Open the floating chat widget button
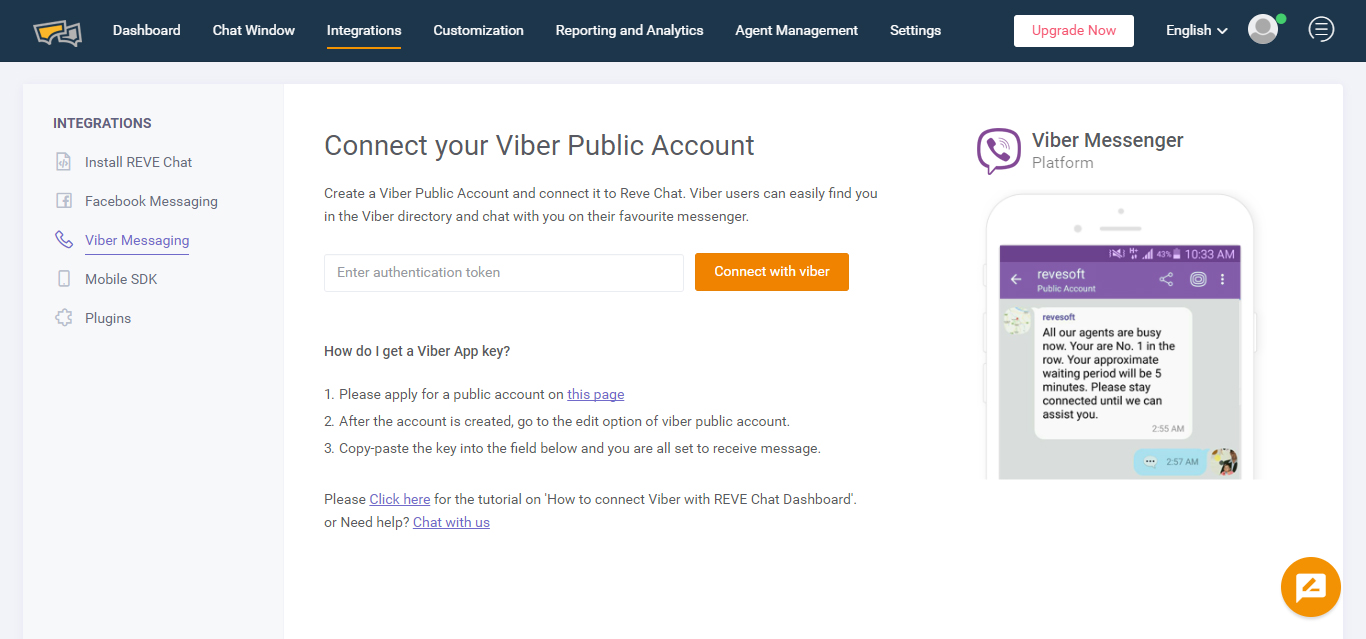Screen dimensions: 1366x639 (1310, 587)
